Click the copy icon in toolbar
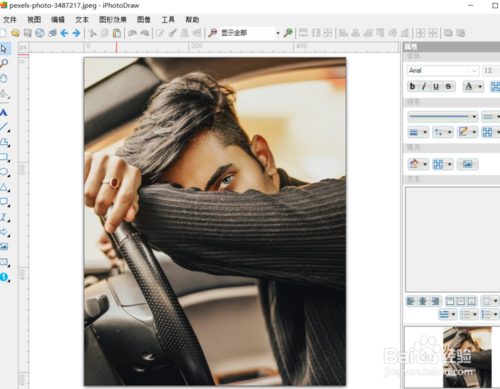 (105, 33)
